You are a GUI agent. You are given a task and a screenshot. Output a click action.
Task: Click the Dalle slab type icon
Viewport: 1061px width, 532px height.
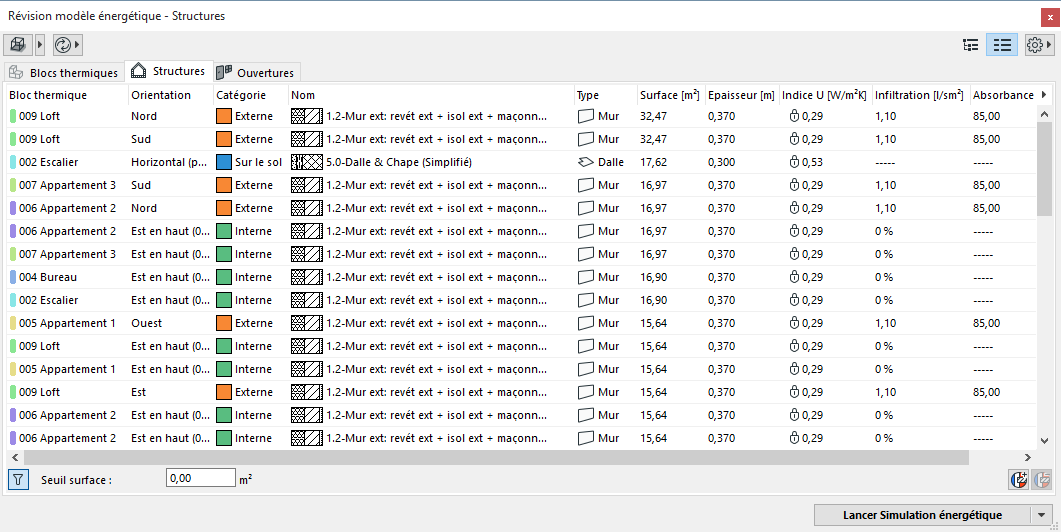point(585,162)
